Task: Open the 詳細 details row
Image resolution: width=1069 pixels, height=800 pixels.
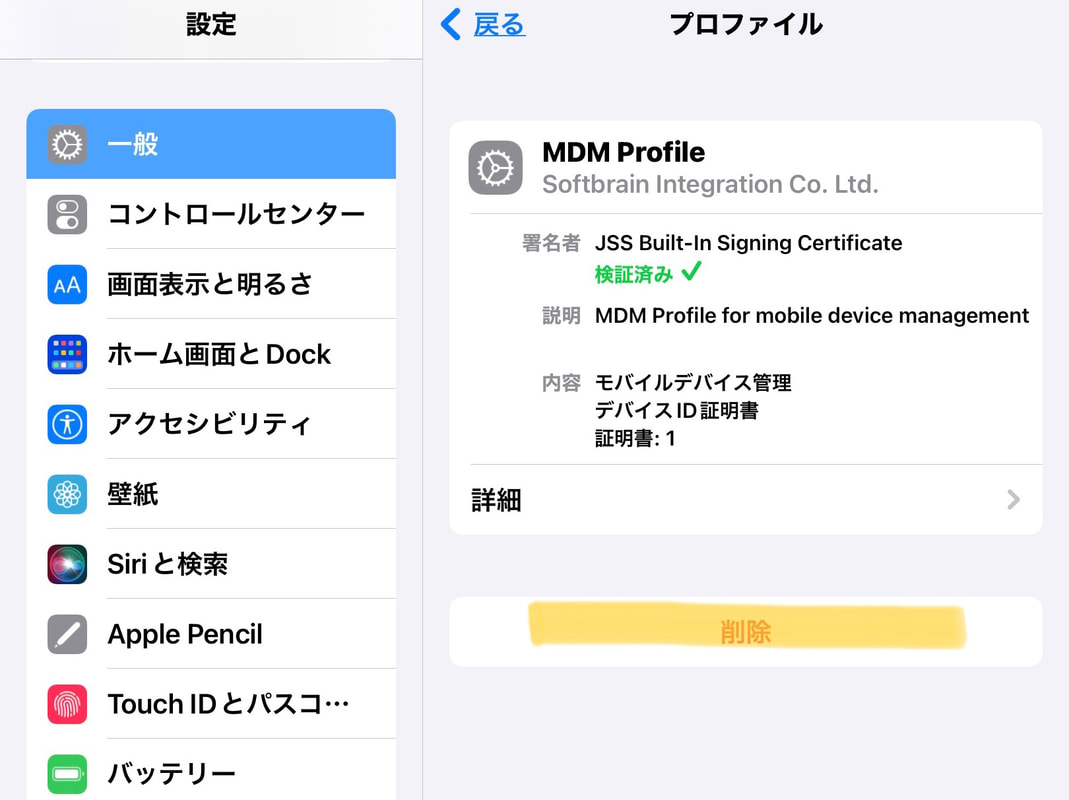Action: (746, 500)
